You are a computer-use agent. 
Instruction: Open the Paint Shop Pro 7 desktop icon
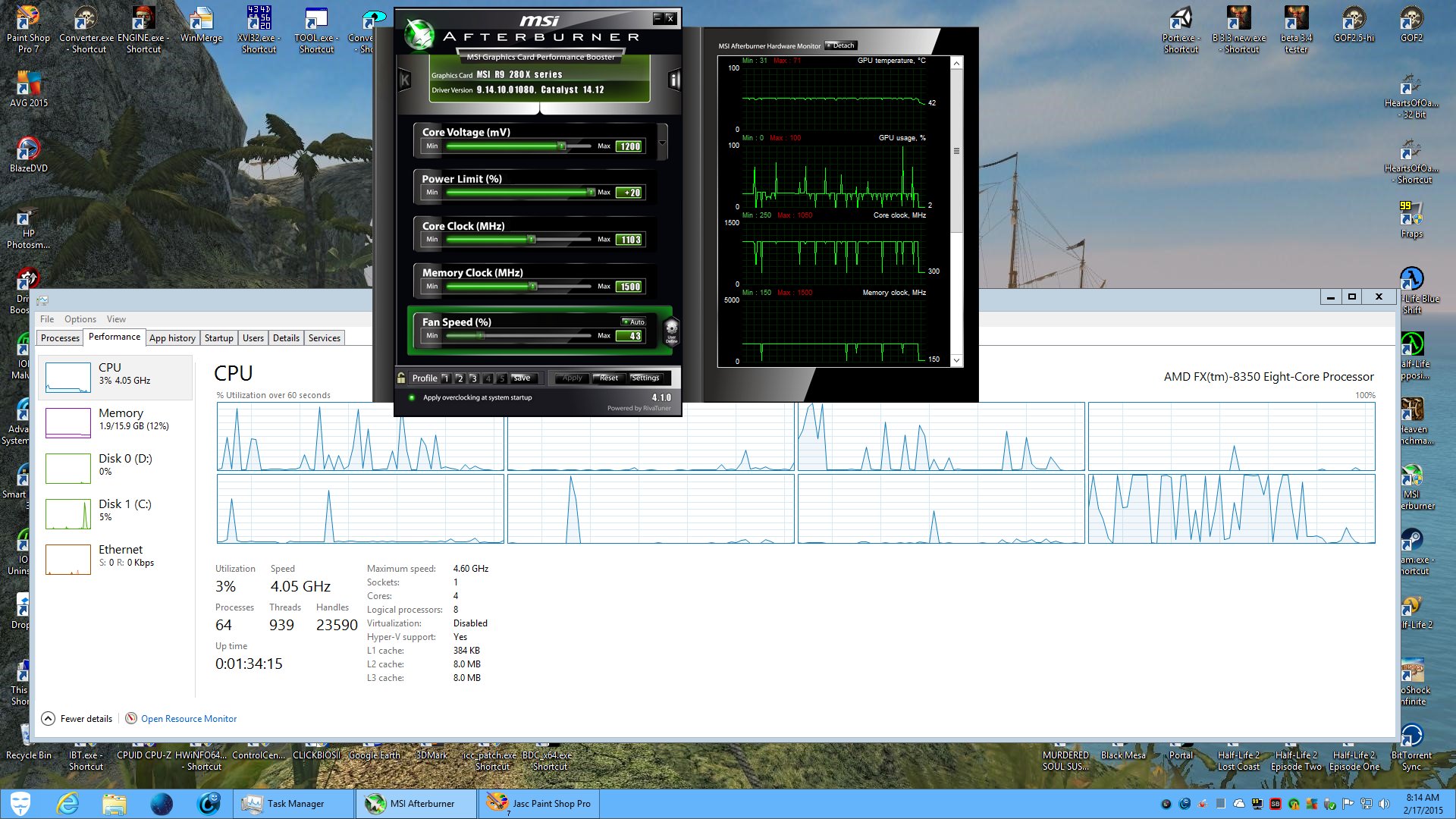(x=28, y=30)
